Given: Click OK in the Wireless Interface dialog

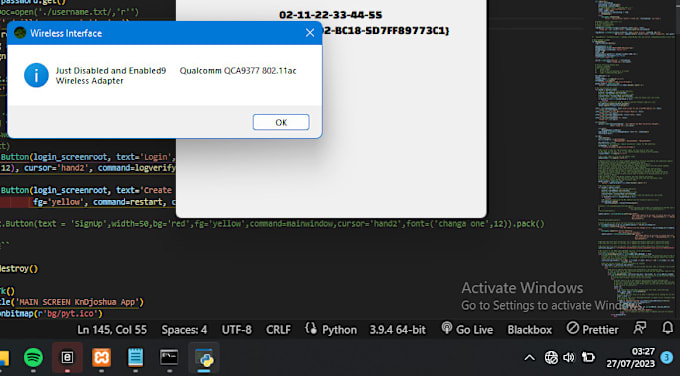Looking at the screenshot, I should pos(281,122).
